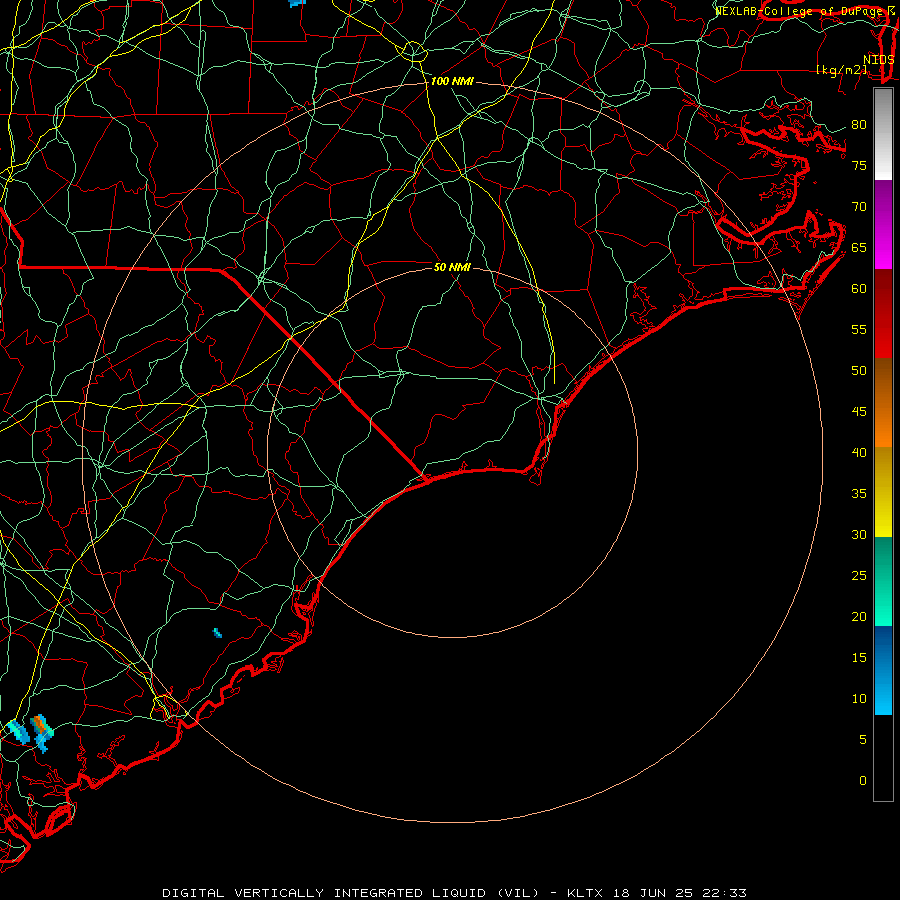Click the cyan storm cell at far southwest edge
900x900 pixels.
pyautogui.click(x=18, y=732)
